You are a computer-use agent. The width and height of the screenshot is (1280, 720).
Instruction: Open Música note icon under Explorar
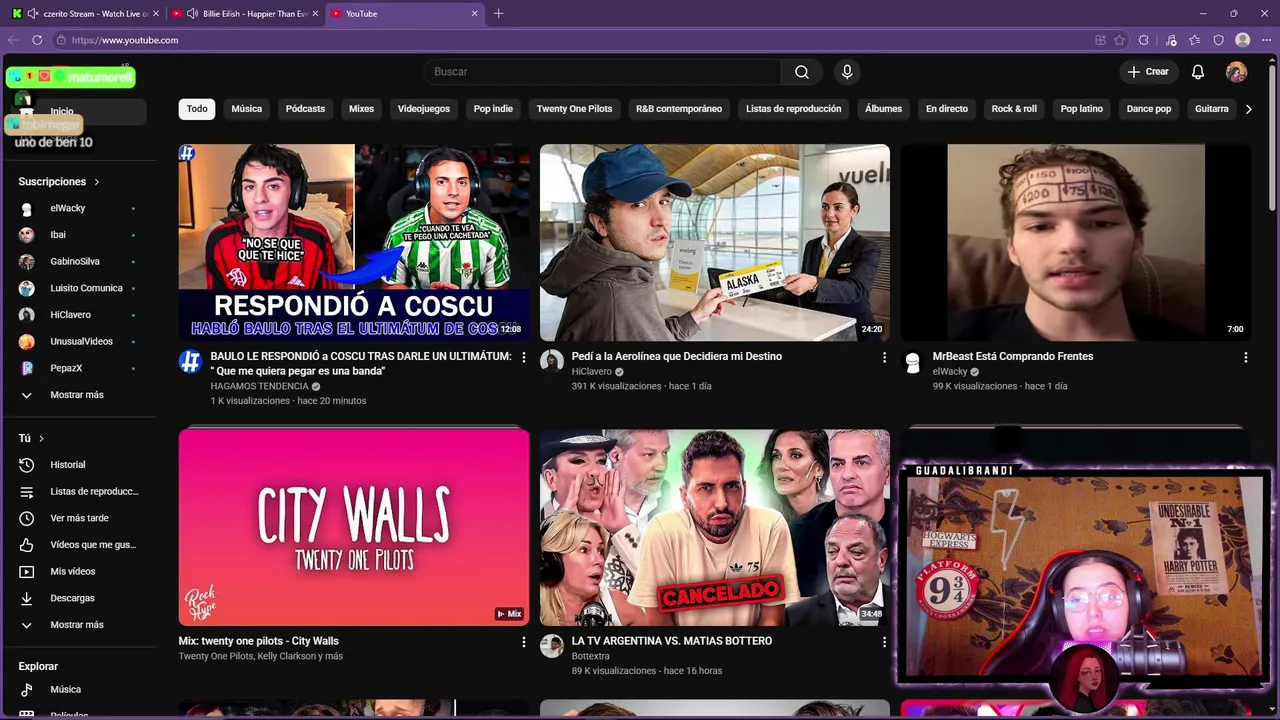(x=27, y=690)
